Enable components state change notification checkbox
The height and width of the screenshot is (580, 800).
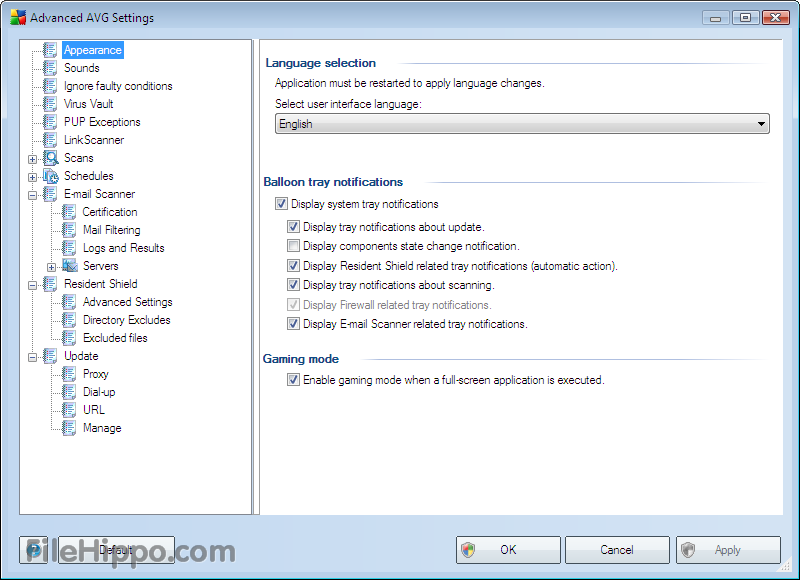pyautogui.click(x=293, y=246)
